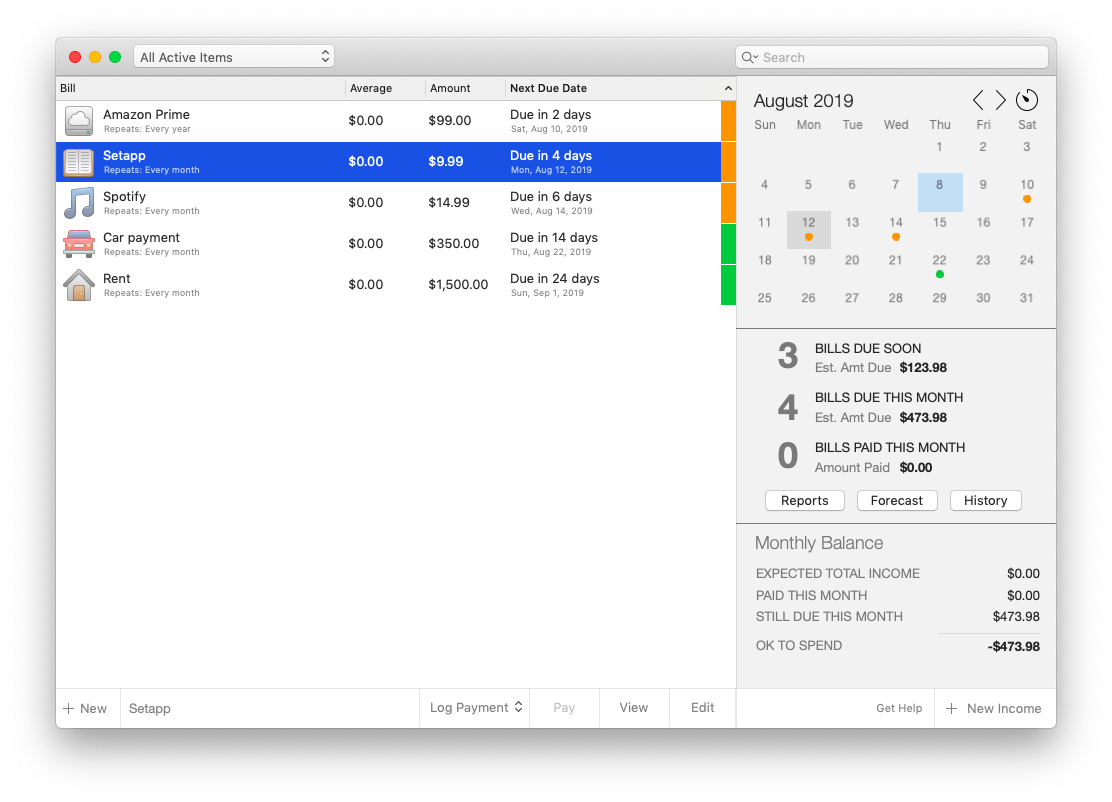Click the Spotify music note icon
Image resolution: width=1112 pixels, height=802 pixels.
point(79,203)
